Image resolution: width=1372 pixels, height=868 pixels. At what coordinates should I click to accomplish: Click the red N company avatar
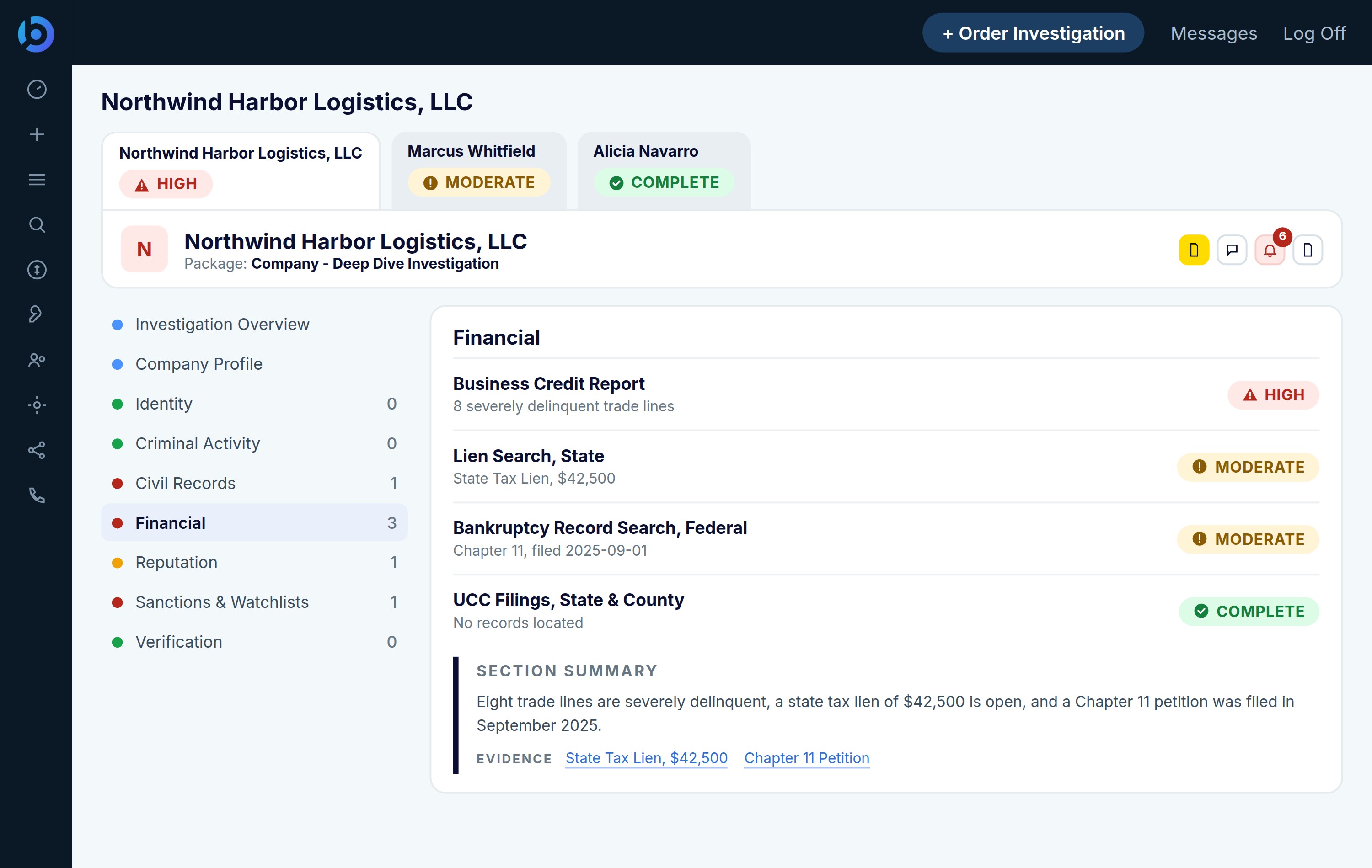point(144,249)
